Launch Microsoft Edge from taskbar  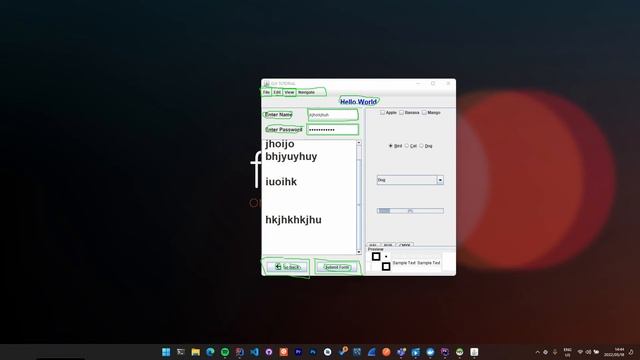(210, 352)
